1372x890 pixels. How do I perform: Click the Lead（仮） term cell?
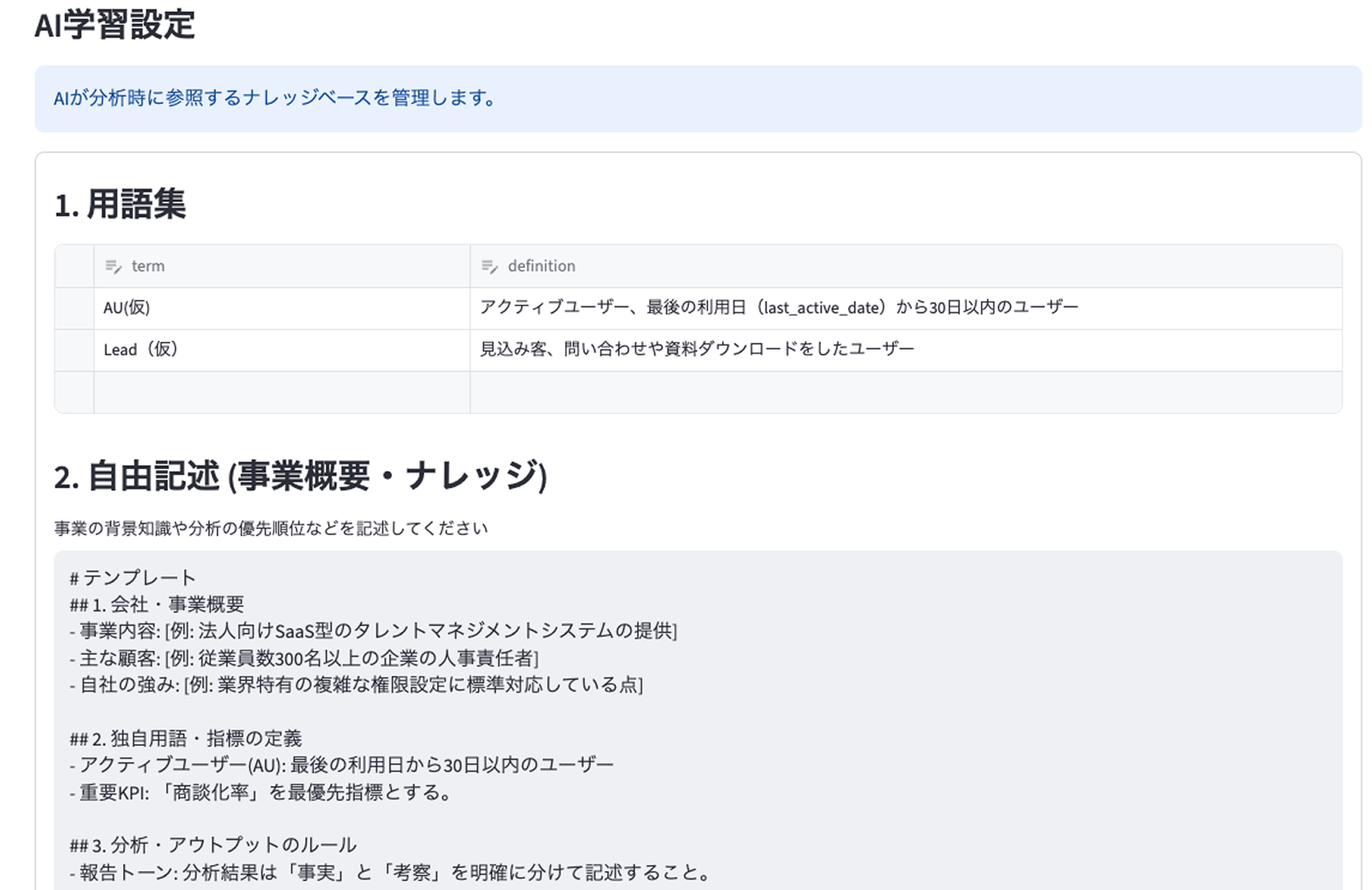pyautogui.click(x=282, y=350)
